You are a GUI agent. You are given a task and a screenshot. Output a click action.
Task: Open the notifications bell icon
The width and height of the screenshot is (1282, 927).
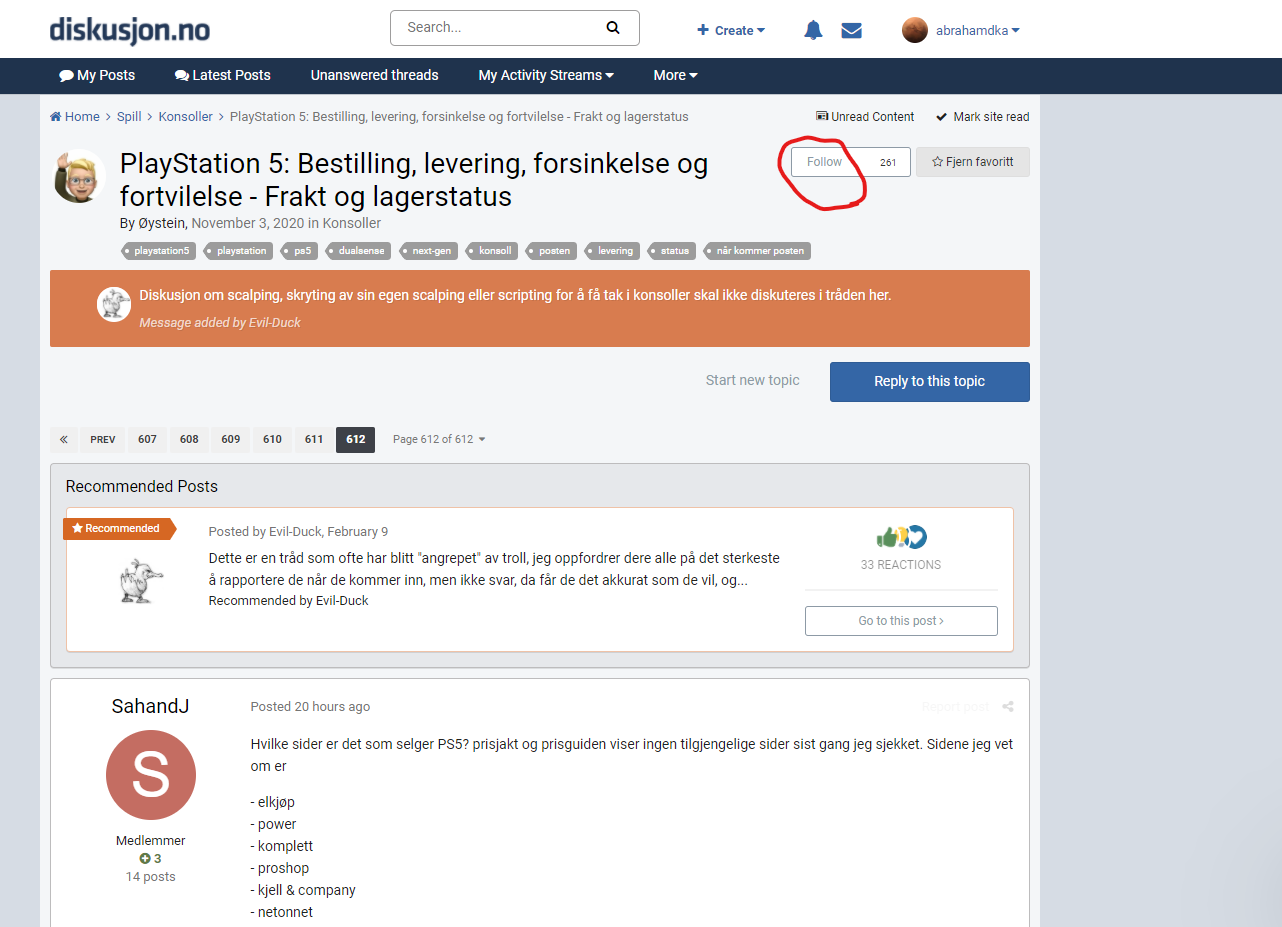813,30
